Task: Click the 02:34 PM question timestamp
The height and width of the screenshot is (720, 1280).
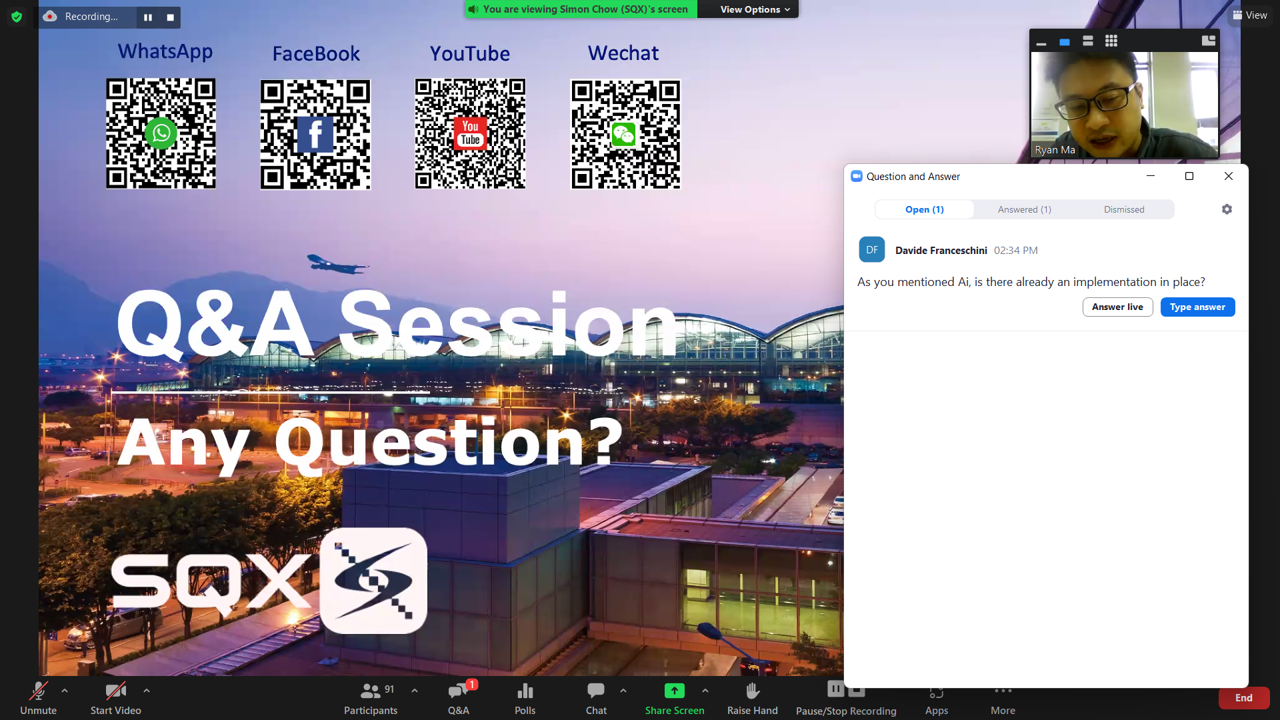Action: pos(1016,250)
